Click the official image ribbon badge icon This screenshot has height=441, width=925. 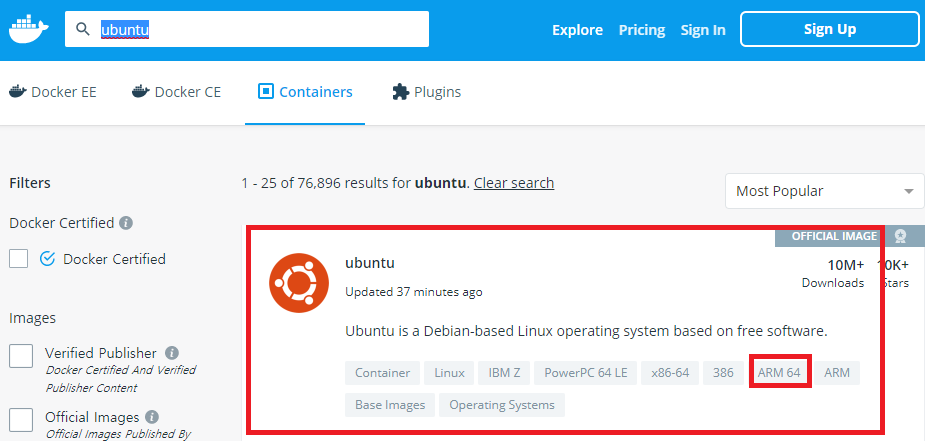(x=900, y=236)
